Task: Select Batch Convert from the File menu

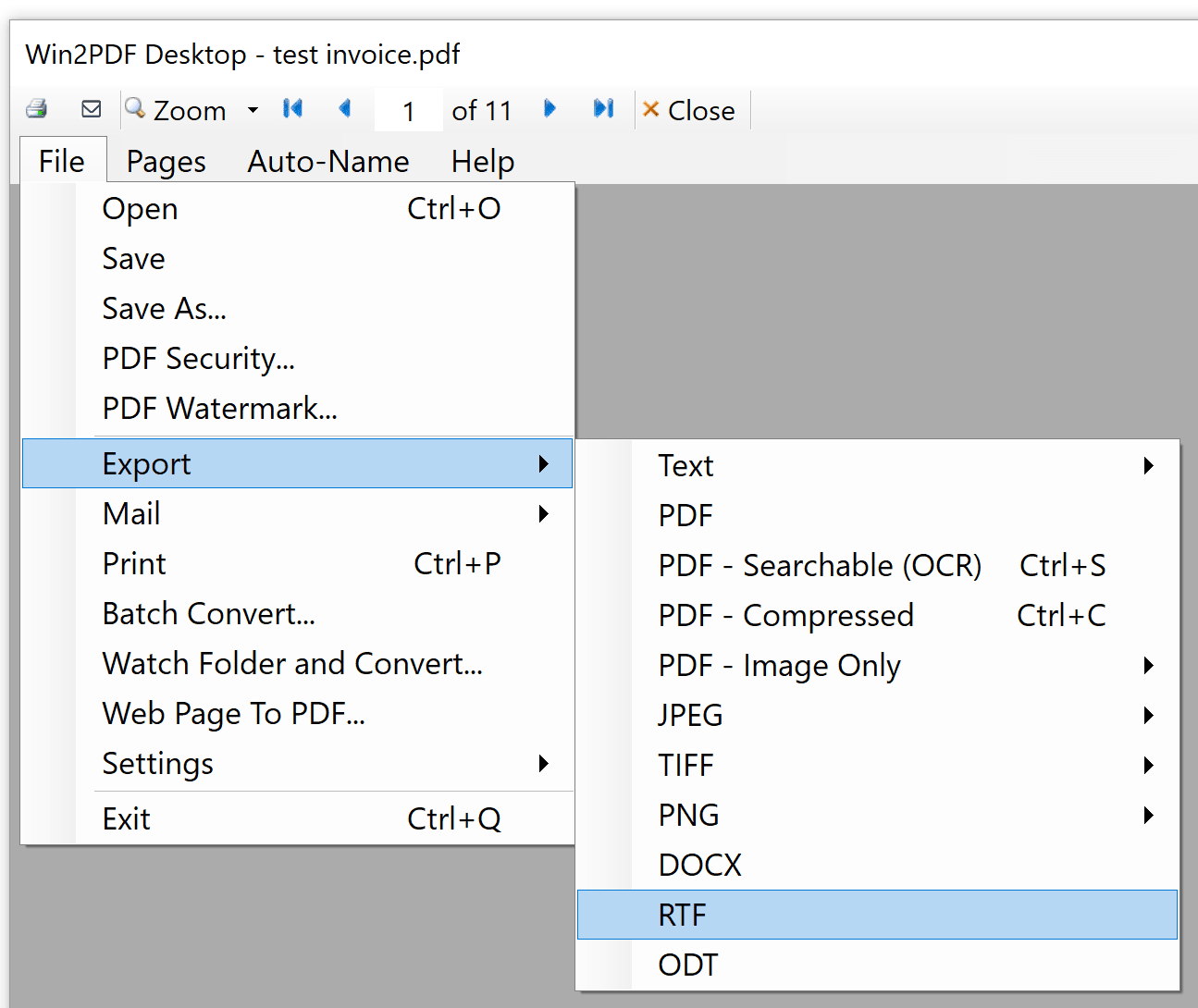Action: click(x=209, y=613)
